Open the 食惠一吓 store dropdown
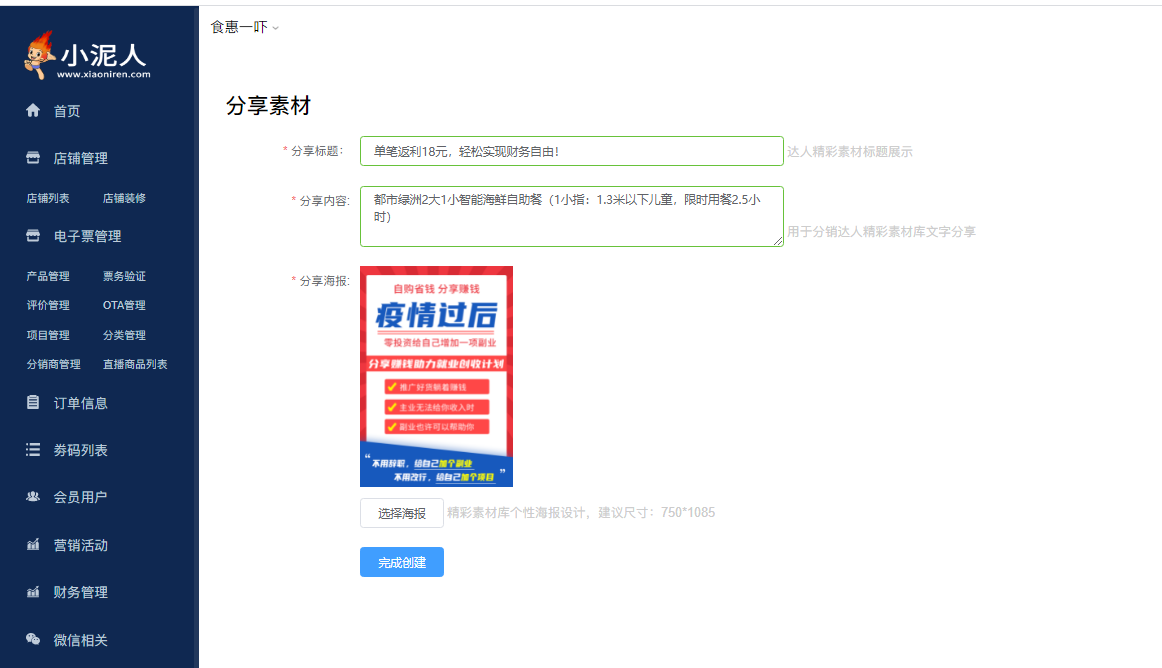 click(244, 27)
